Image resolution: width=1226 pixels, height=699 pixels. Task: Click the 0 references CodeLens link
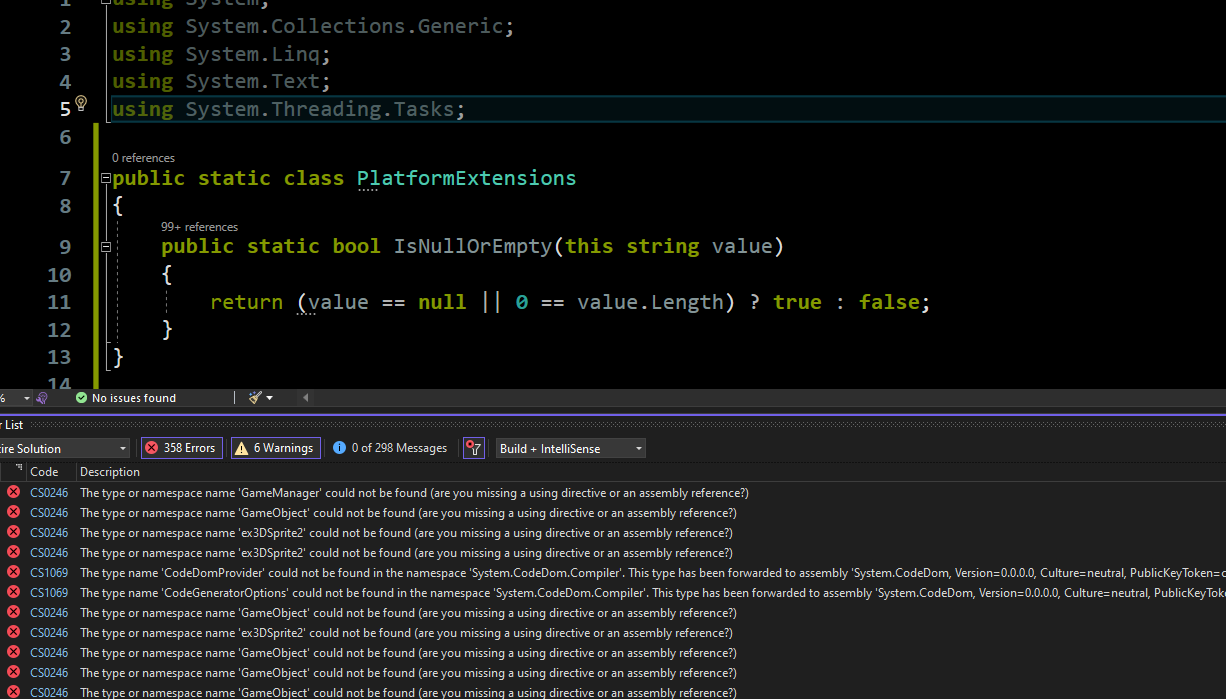click(x=143, y=158)
